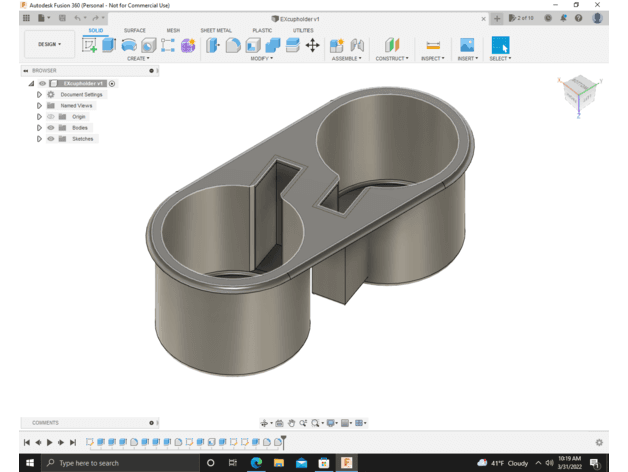
Task: Click the Redo arrow
Action: tap(95, 18)
